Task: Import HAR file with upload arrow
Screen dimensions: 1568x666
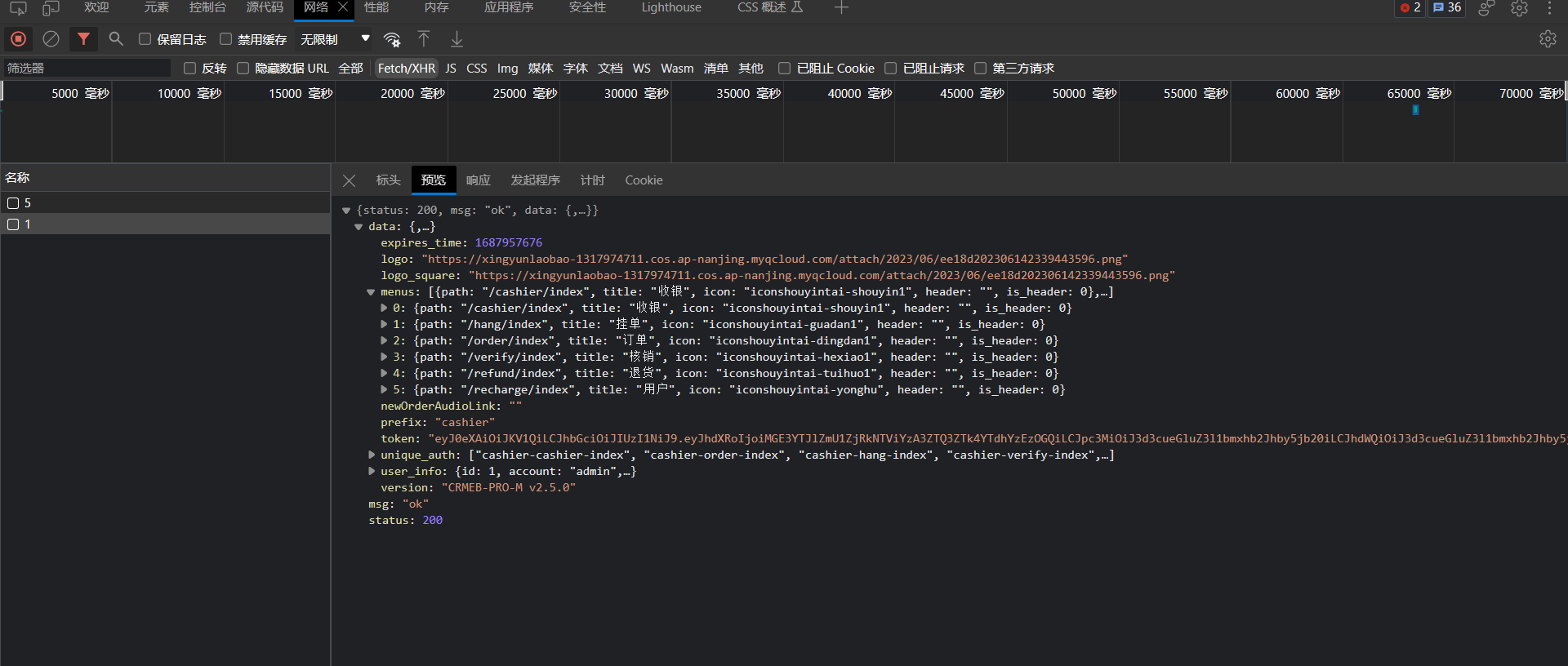Action: pos(424,38)
